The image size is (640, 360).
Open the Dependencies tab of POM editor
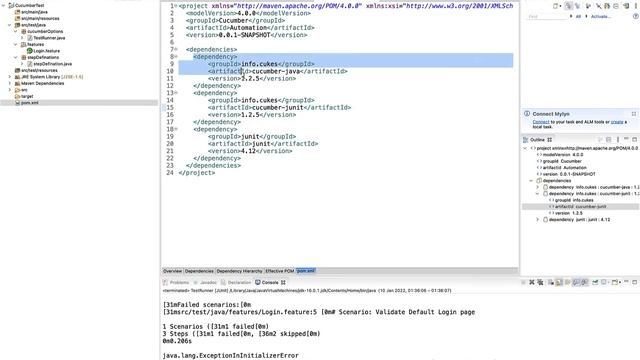pyautogui.click(x=199, y=271)
